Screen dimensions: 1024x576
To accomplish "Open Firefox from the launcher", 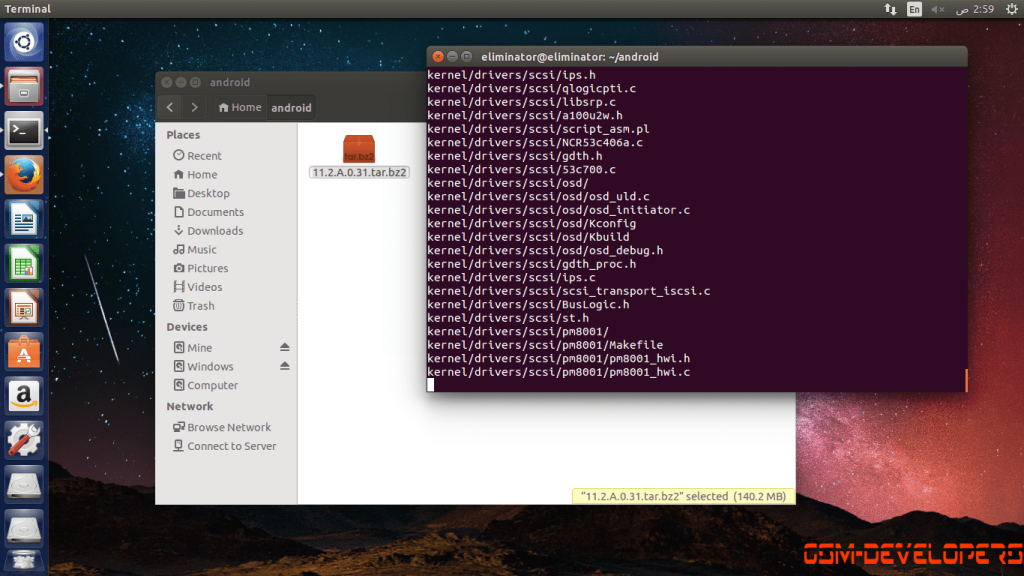I will [x=24, y=174].
